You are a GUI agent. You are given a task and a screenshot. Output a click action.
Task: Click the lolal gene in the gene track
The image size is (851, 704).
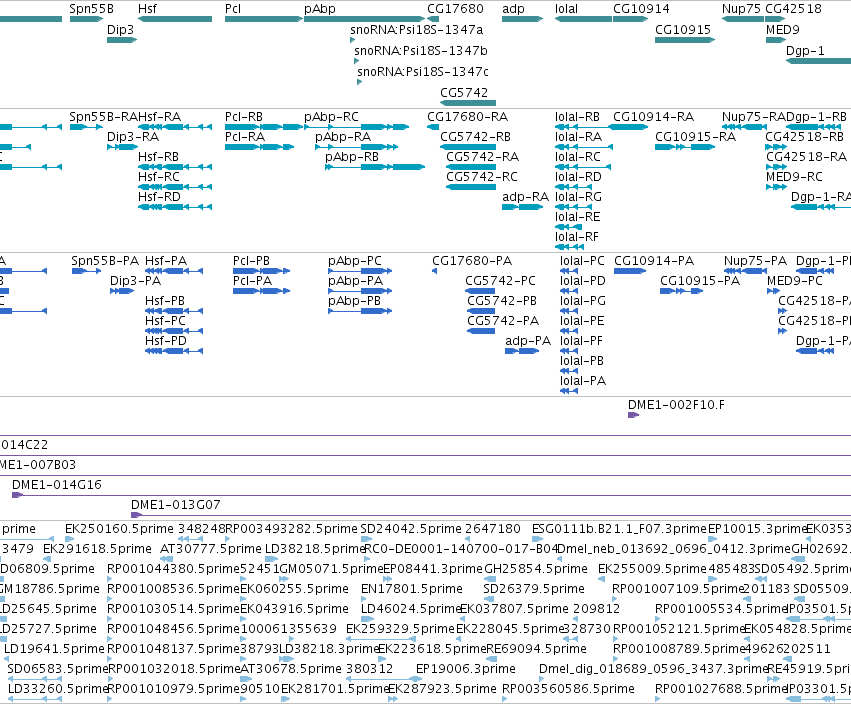click(583, 19)
